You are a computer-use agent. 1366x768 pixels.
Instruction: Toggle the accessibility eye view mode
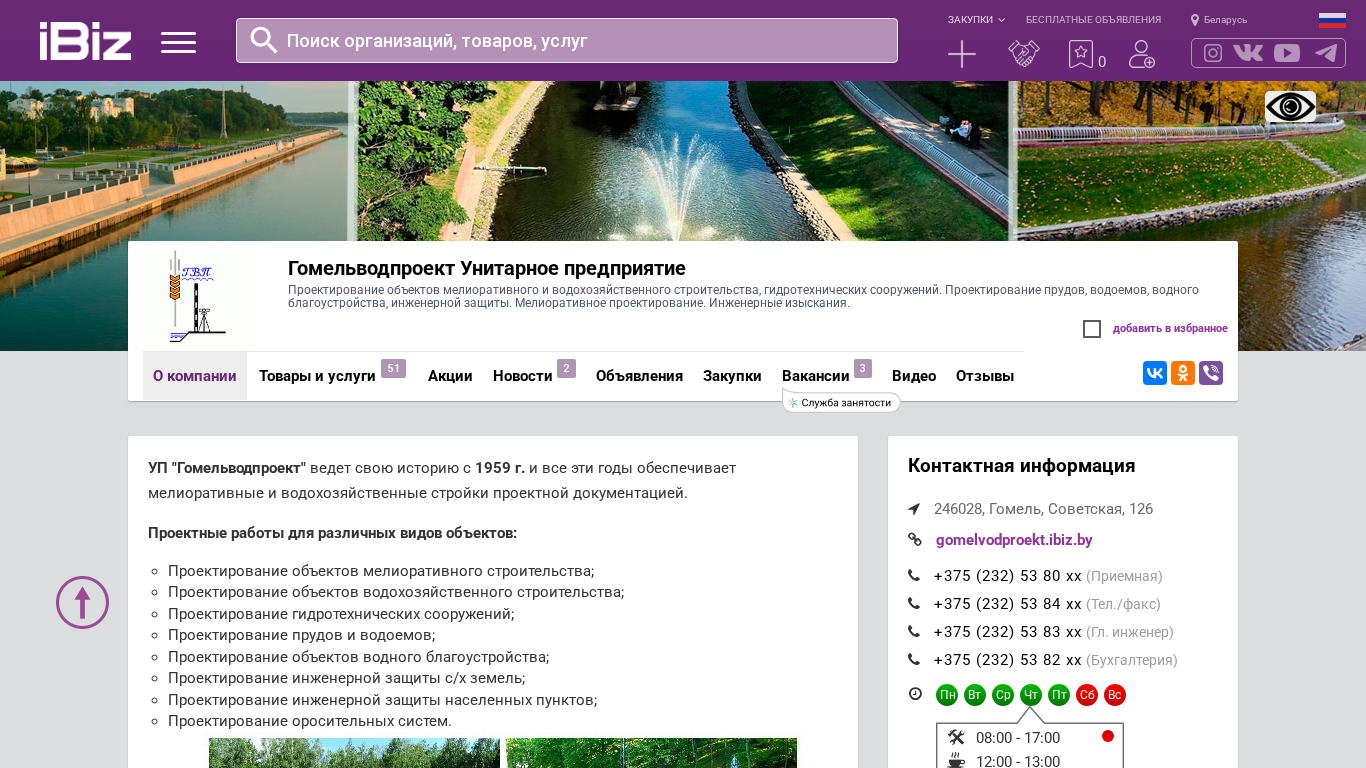1290,107
